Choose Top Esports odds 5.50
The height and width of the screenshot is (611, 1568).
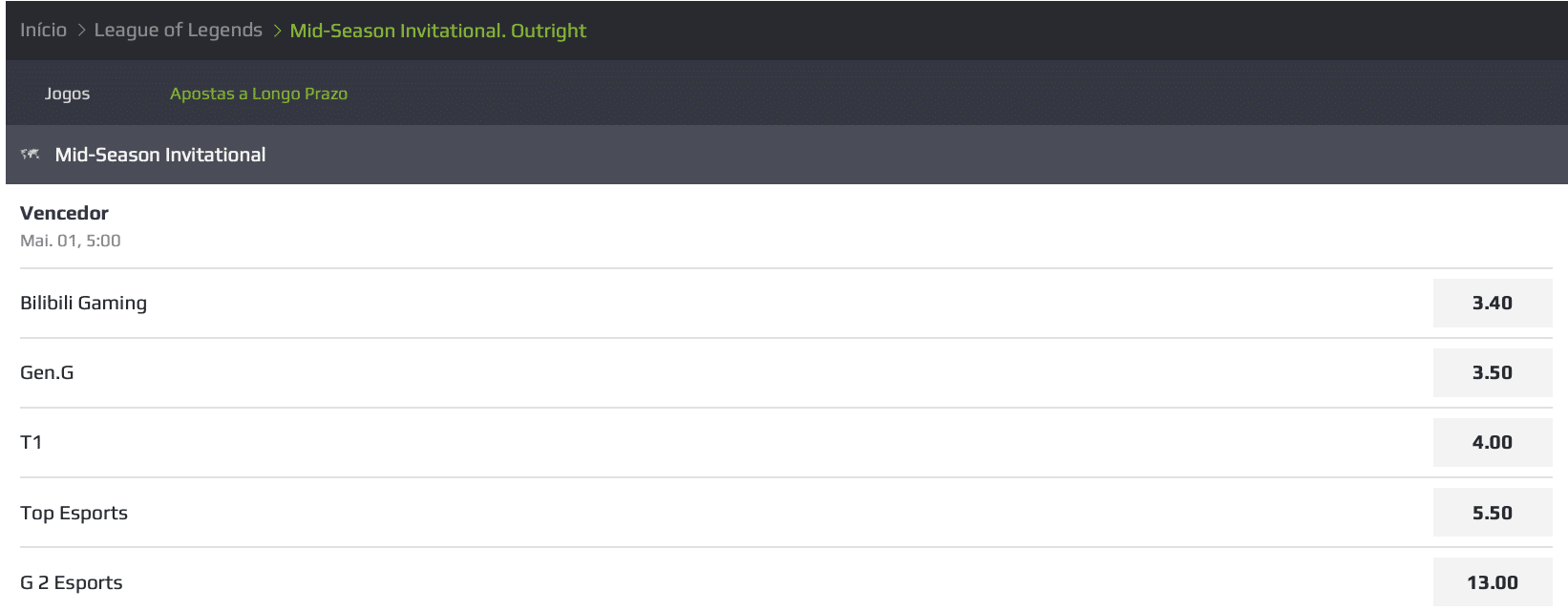pos(1493,513)
